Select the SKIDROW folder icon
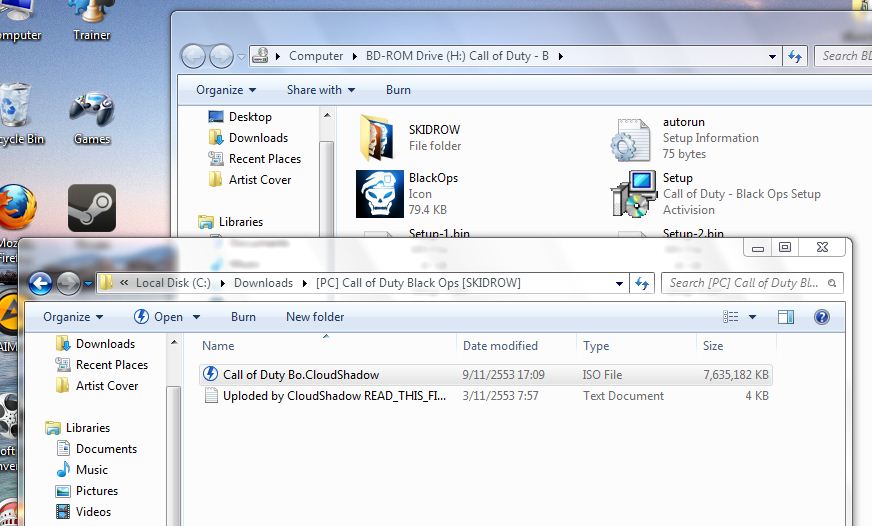This screenshot has width=872, height=526. pyautogui.click(x=376, y=137)
